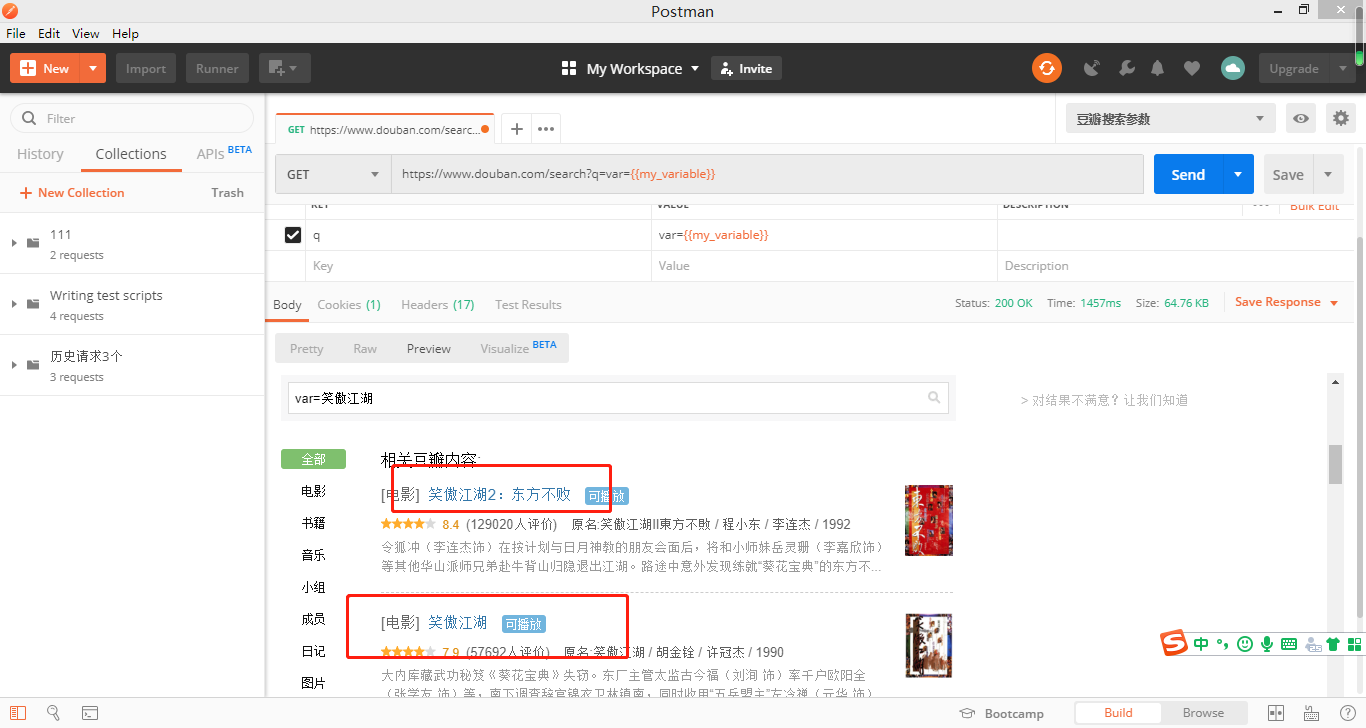
Task: Click the search magnifier in Douban preview
Action: 934,398
